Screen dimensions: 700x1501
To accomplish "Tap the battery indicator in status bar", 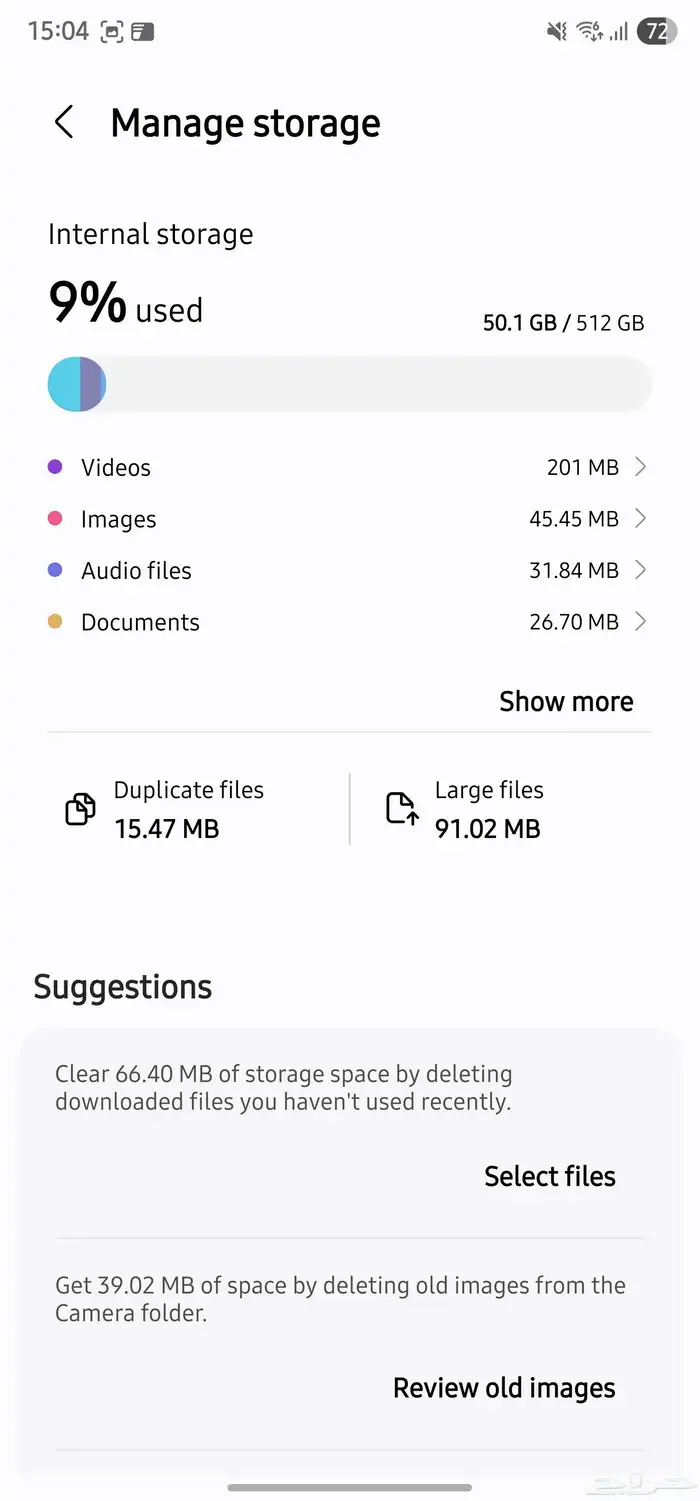I will tap(656, 32).
